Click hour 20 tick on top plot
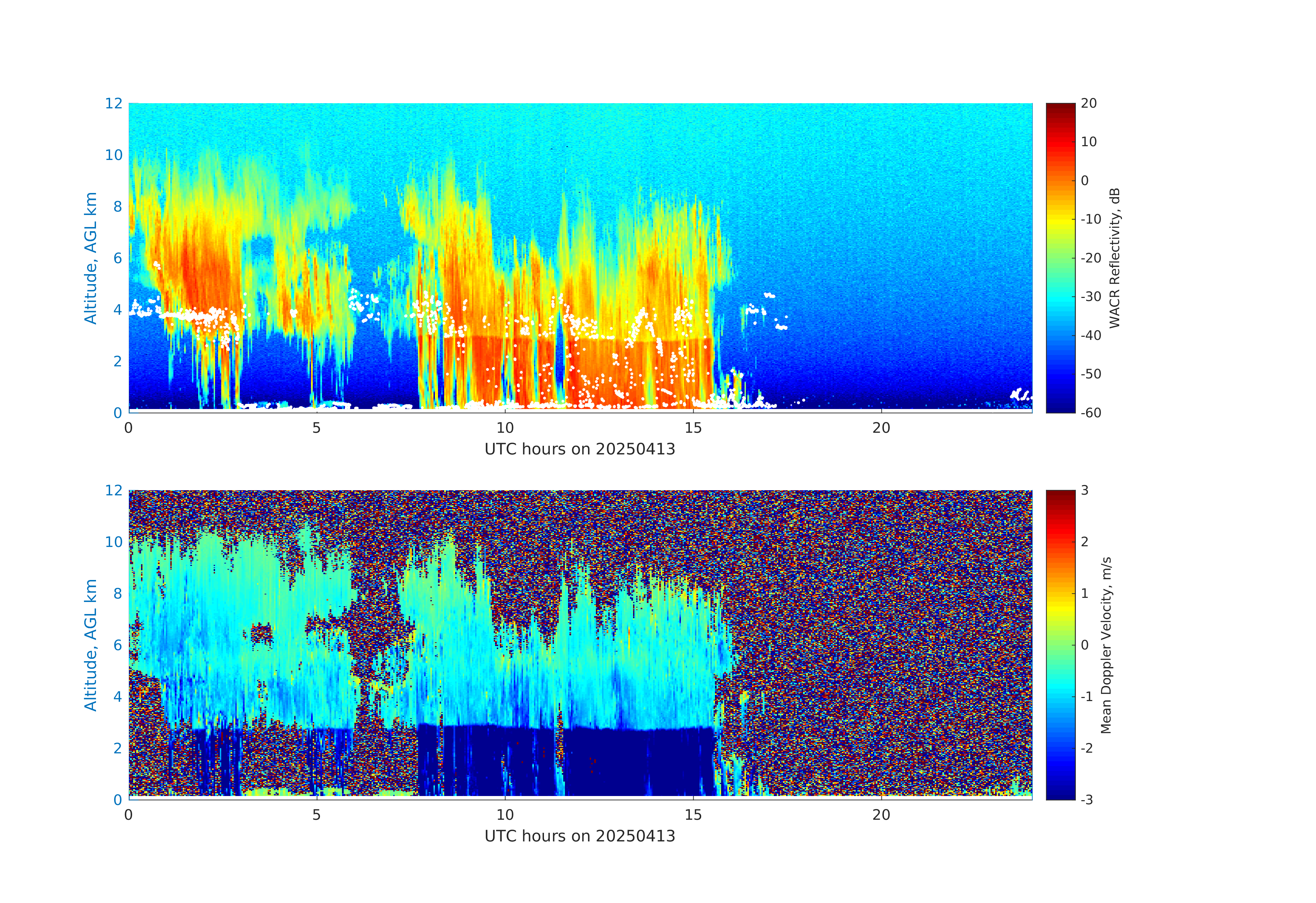The width and height of the screenshot is (1316, 903). tap(881, 428)
